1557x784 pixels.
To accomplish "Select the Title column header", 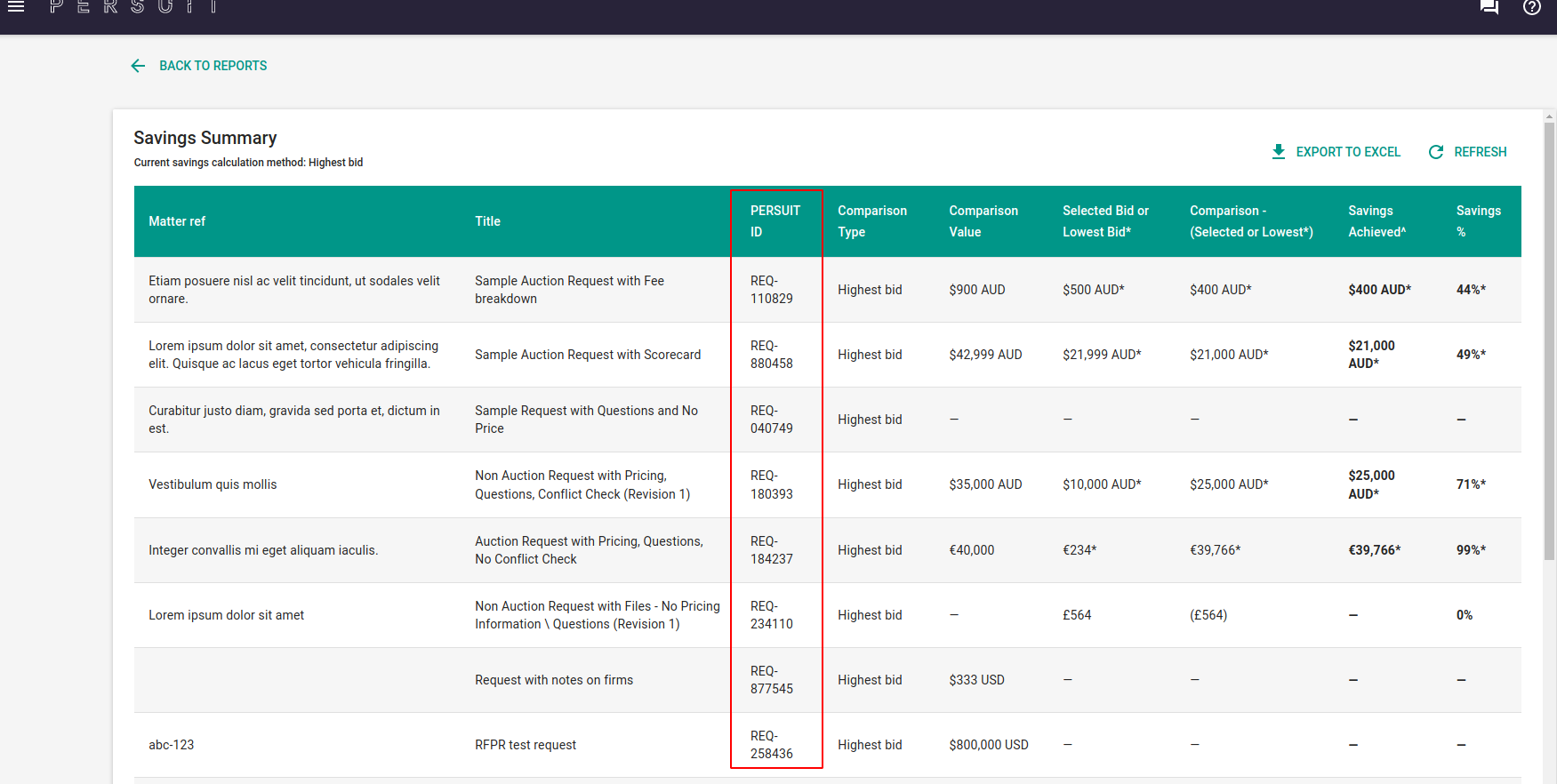I will (487, 221).
